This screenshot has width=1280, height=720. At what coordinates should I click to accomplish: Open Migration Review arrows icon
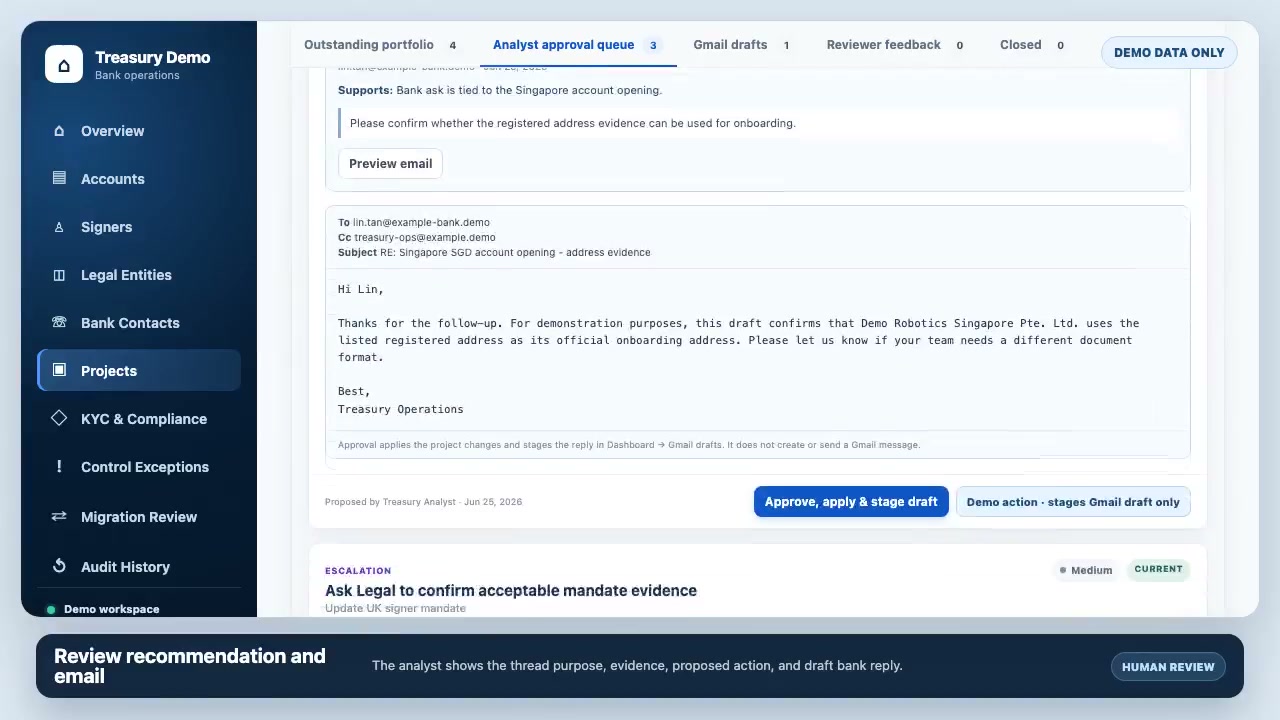[59, 516]
